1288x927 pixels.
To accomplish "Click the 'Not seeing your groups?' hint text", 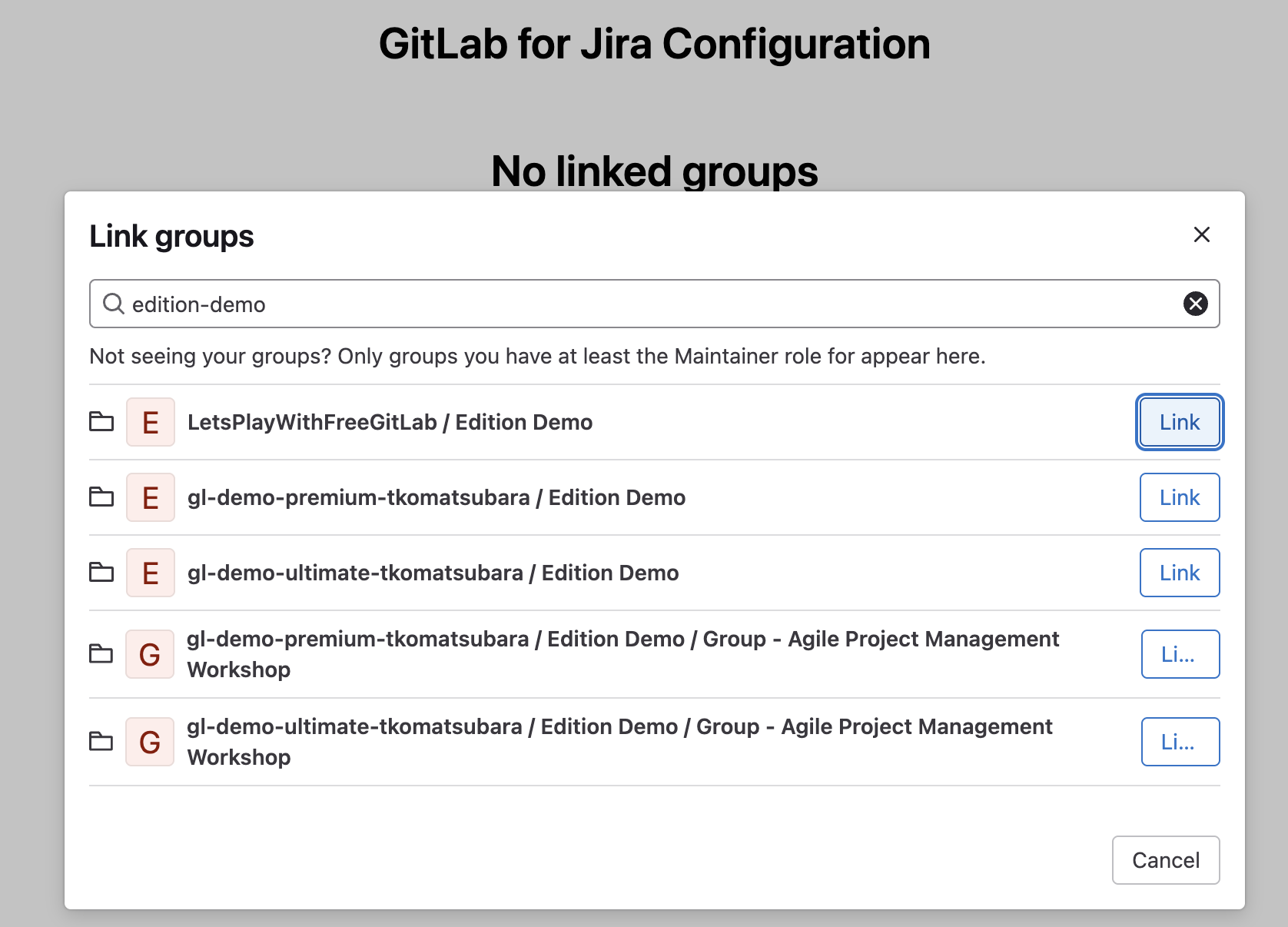I will [537, 356].
